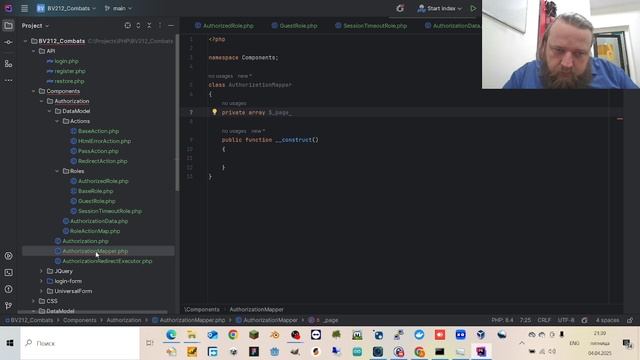The image size is (640, 360).
Task: Click the Select Opened File target icon
Action: pyautogui.click(x=128, y=25)
